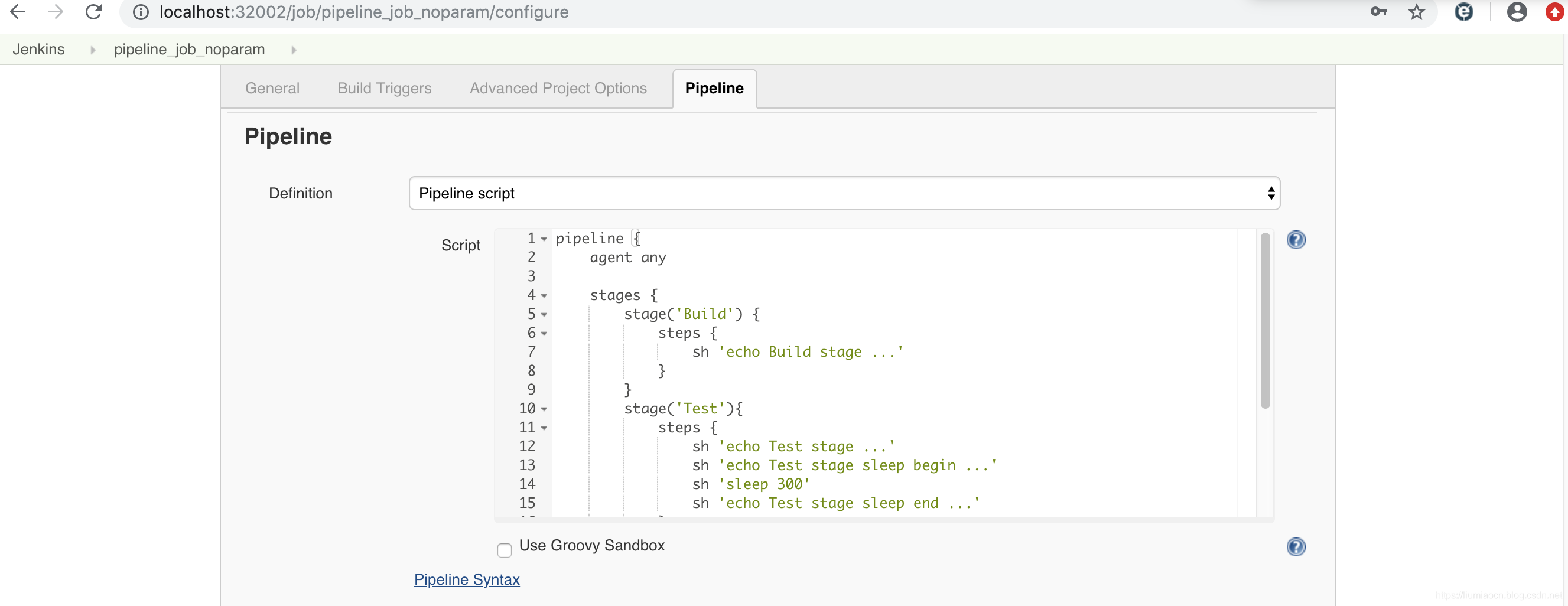Open the Definition dropdown showing Pipeline script
The width and height of the screenshot is (1568, 606).
[844, 194]
